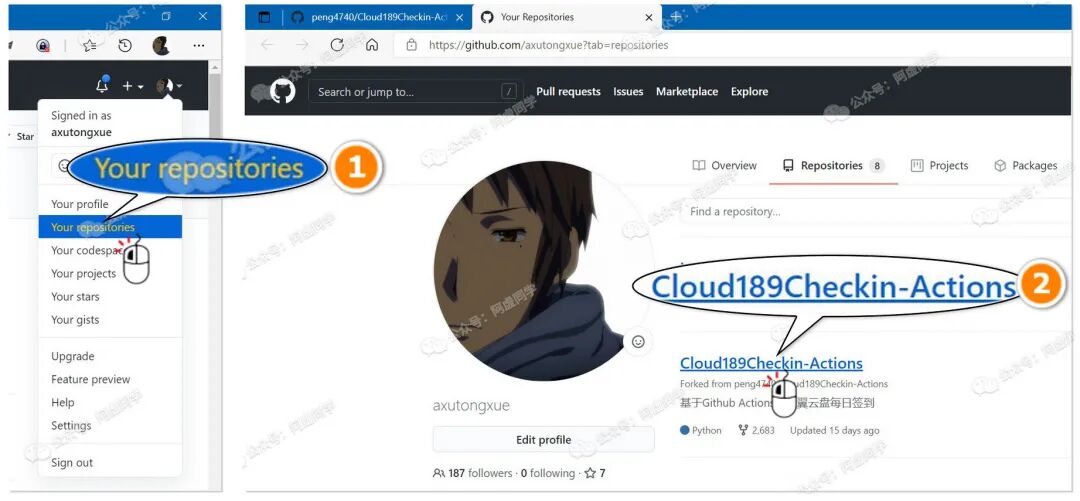Click the site lock icon in address bar
The height and width of the screenshot is (501, 1080).
pyautogui.click(x=412, y=45)
